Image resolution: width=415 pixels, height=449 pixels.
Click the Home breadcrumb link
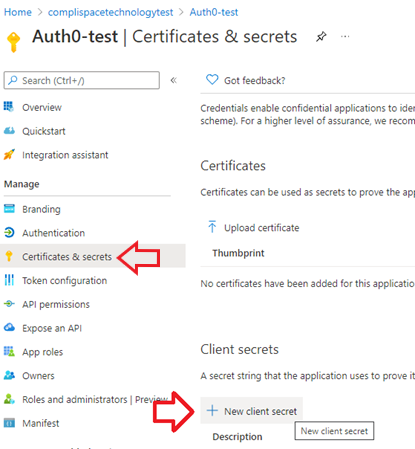tap(18, 12)
